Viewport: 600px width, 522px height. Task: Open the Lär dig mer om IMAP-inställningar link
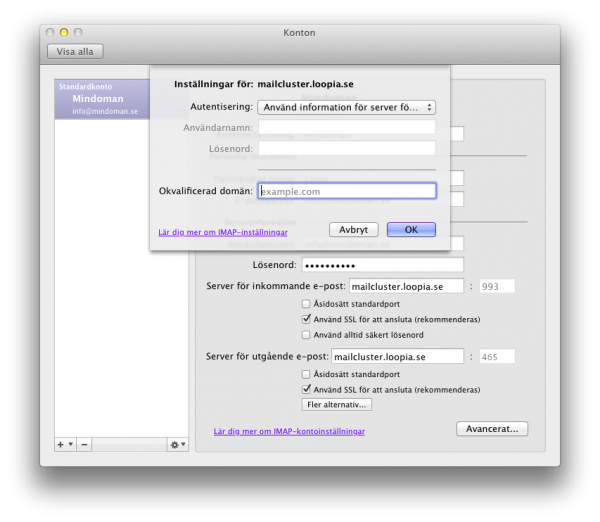click(223, 232)
